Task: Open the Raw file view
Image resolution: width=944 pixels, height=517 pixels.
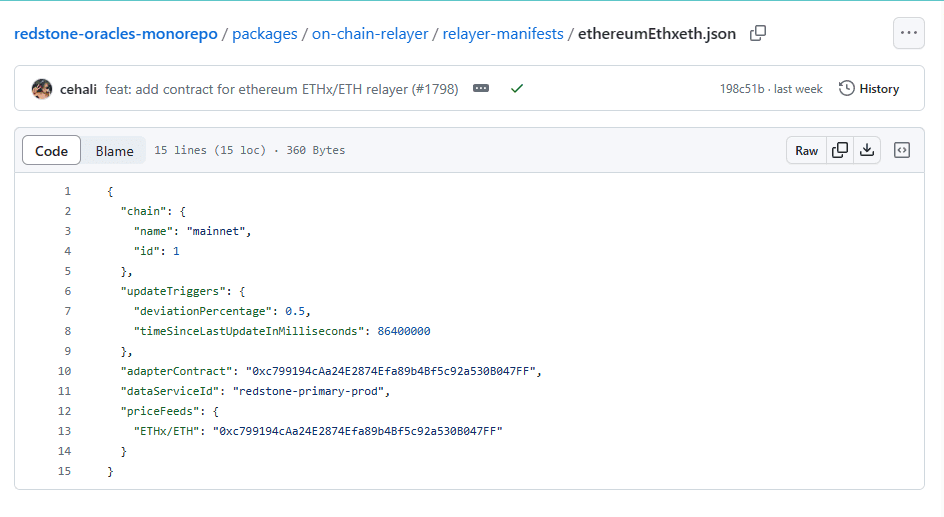Action: [x=806, y=151]
